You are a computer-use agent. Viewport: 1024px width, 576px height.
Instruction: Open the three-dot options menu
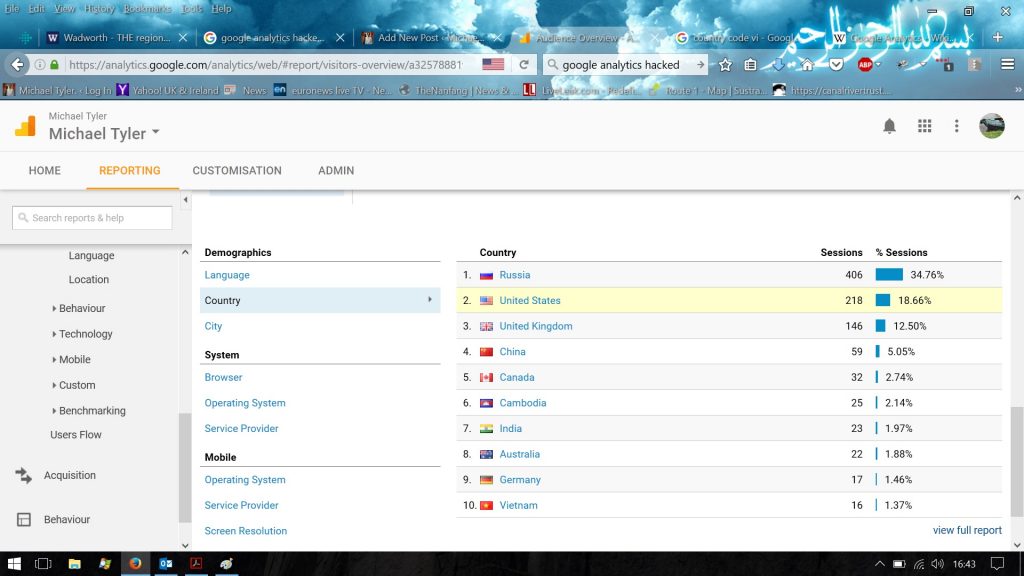click(x=957, y=126)
